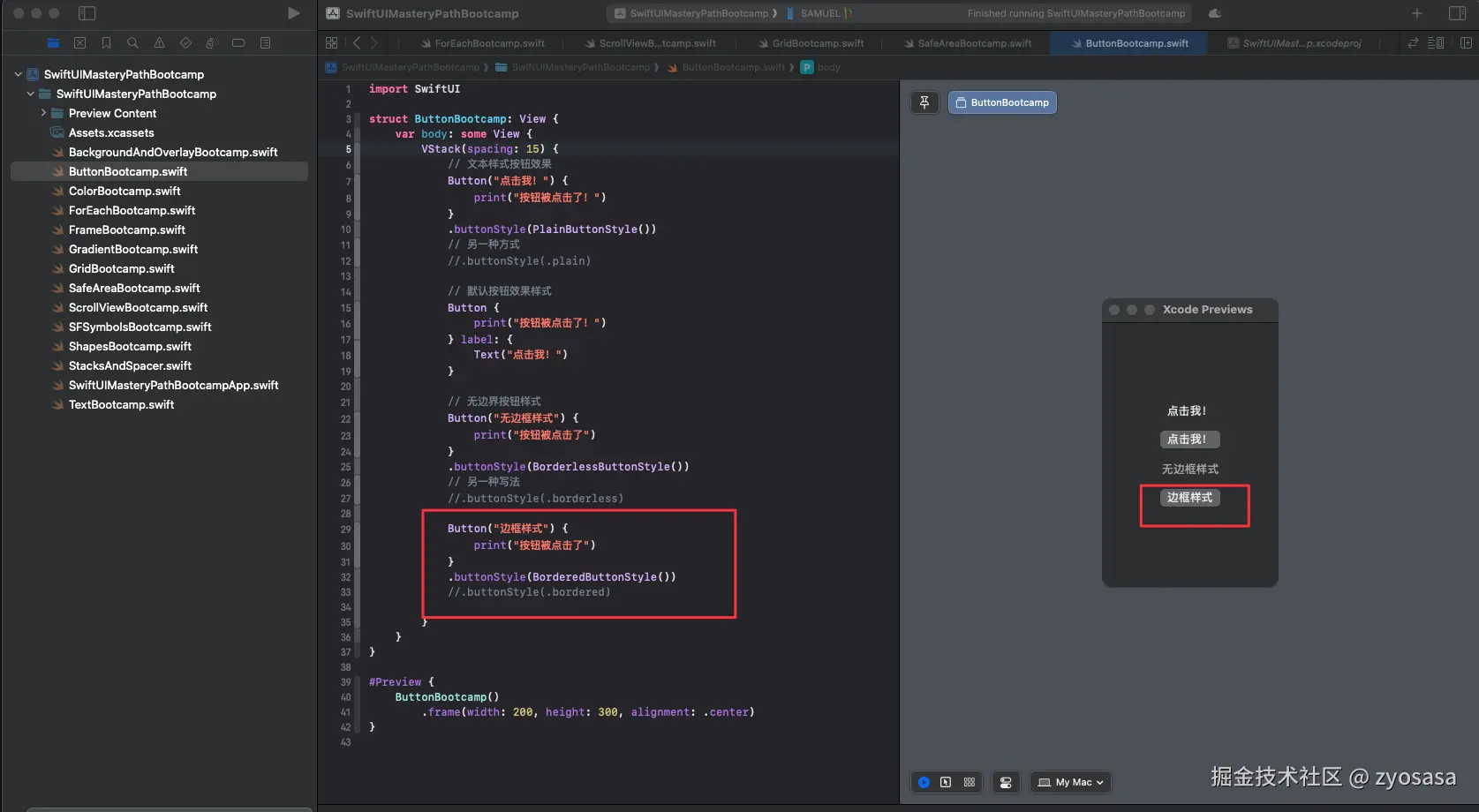The image size is (1479, 812).
Task: Open the Find navigator magnifier icon
Action: coord(132,42)
